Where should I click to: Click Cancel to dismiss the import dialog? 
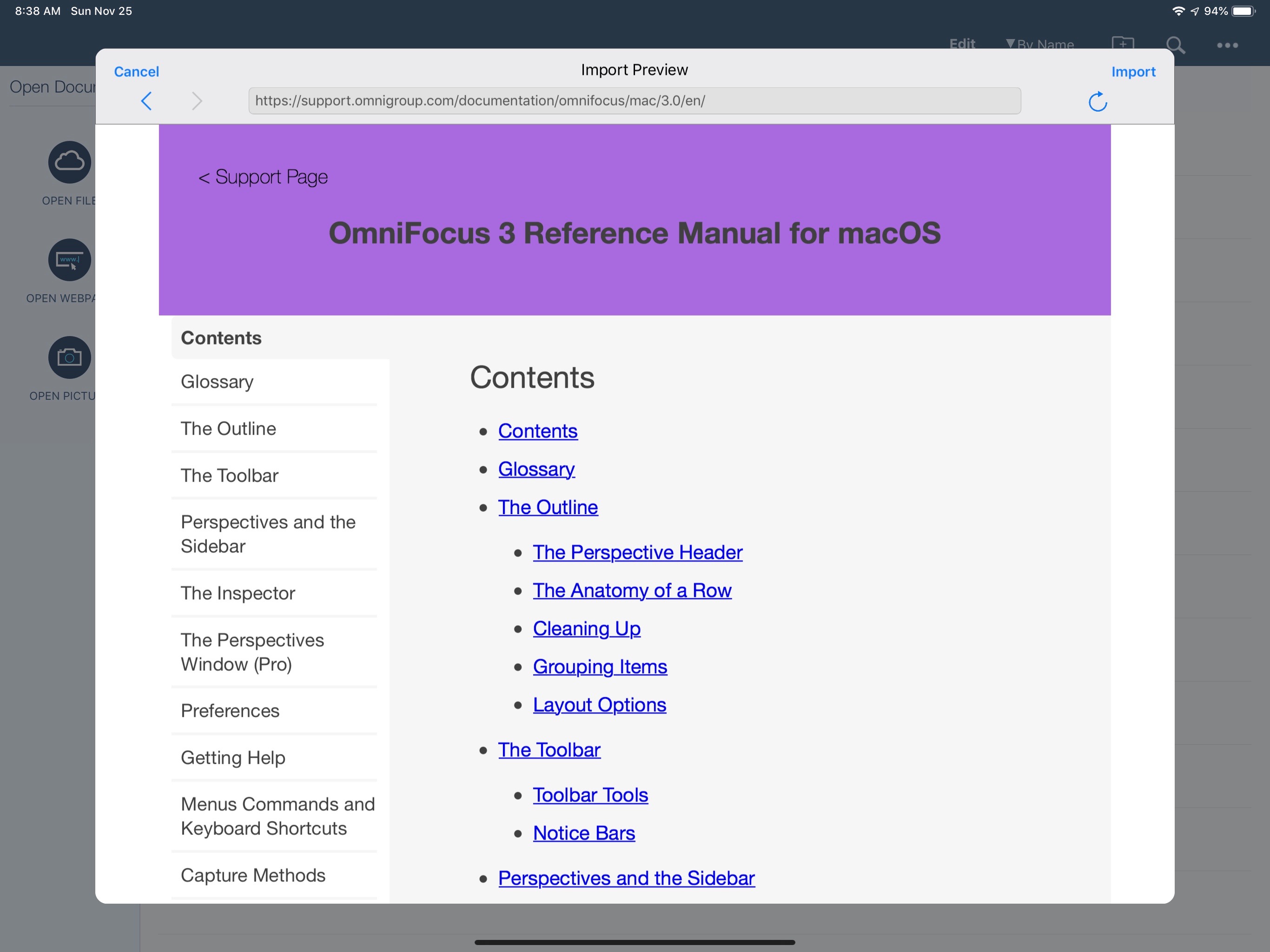[x=137, y=70]
